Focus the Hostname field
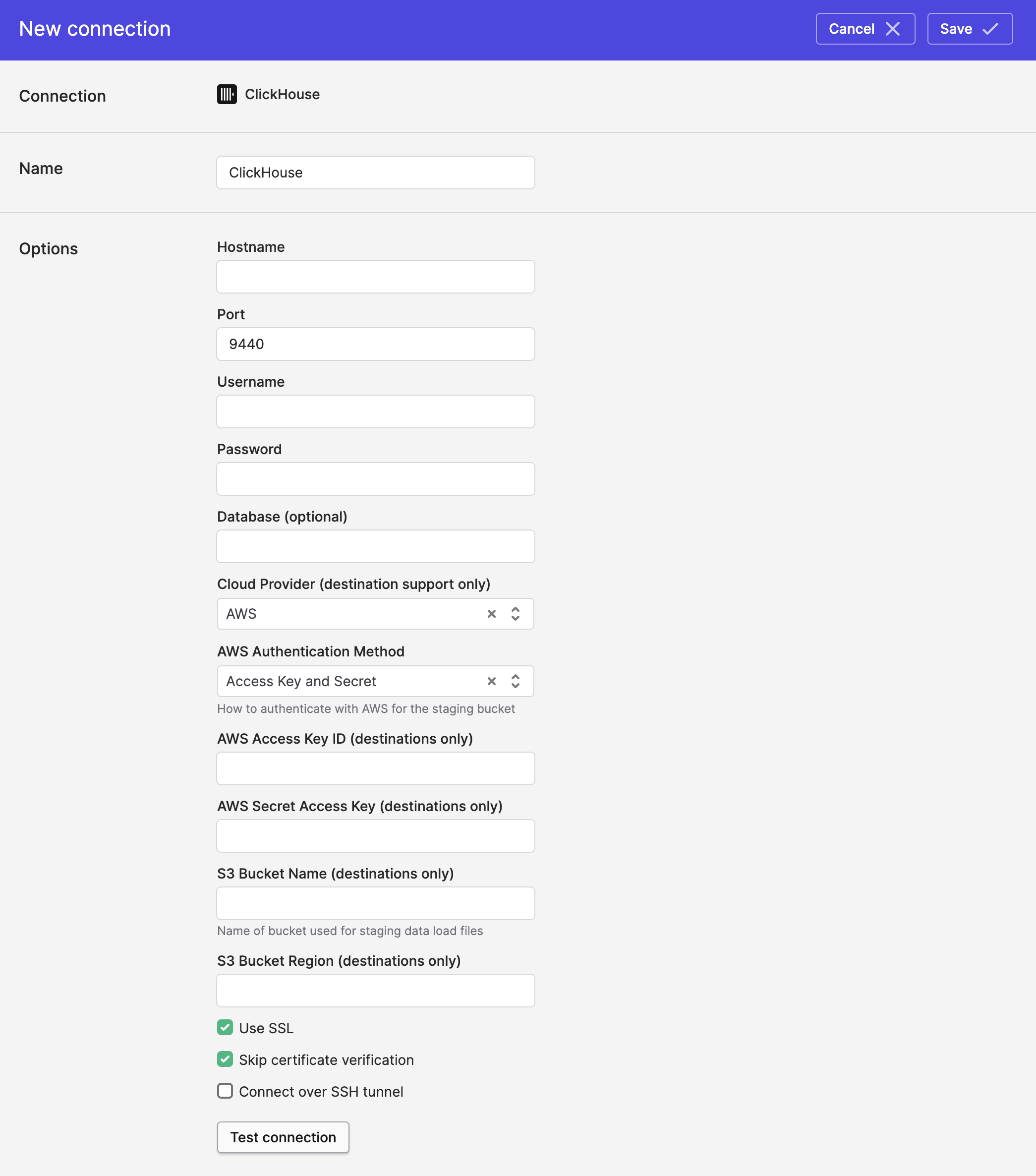Viewport: 1036px width, 1176px height. click(375, 277)
